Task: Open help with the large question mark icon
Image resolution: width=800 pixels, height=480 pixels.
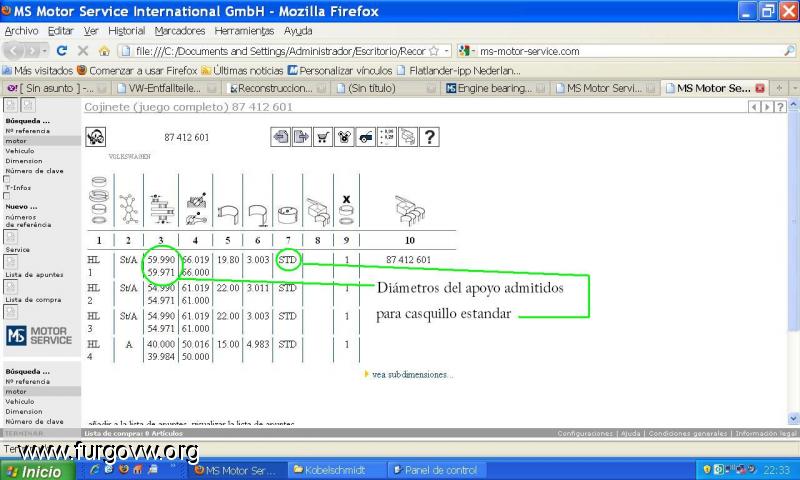Action: point(429,137)
